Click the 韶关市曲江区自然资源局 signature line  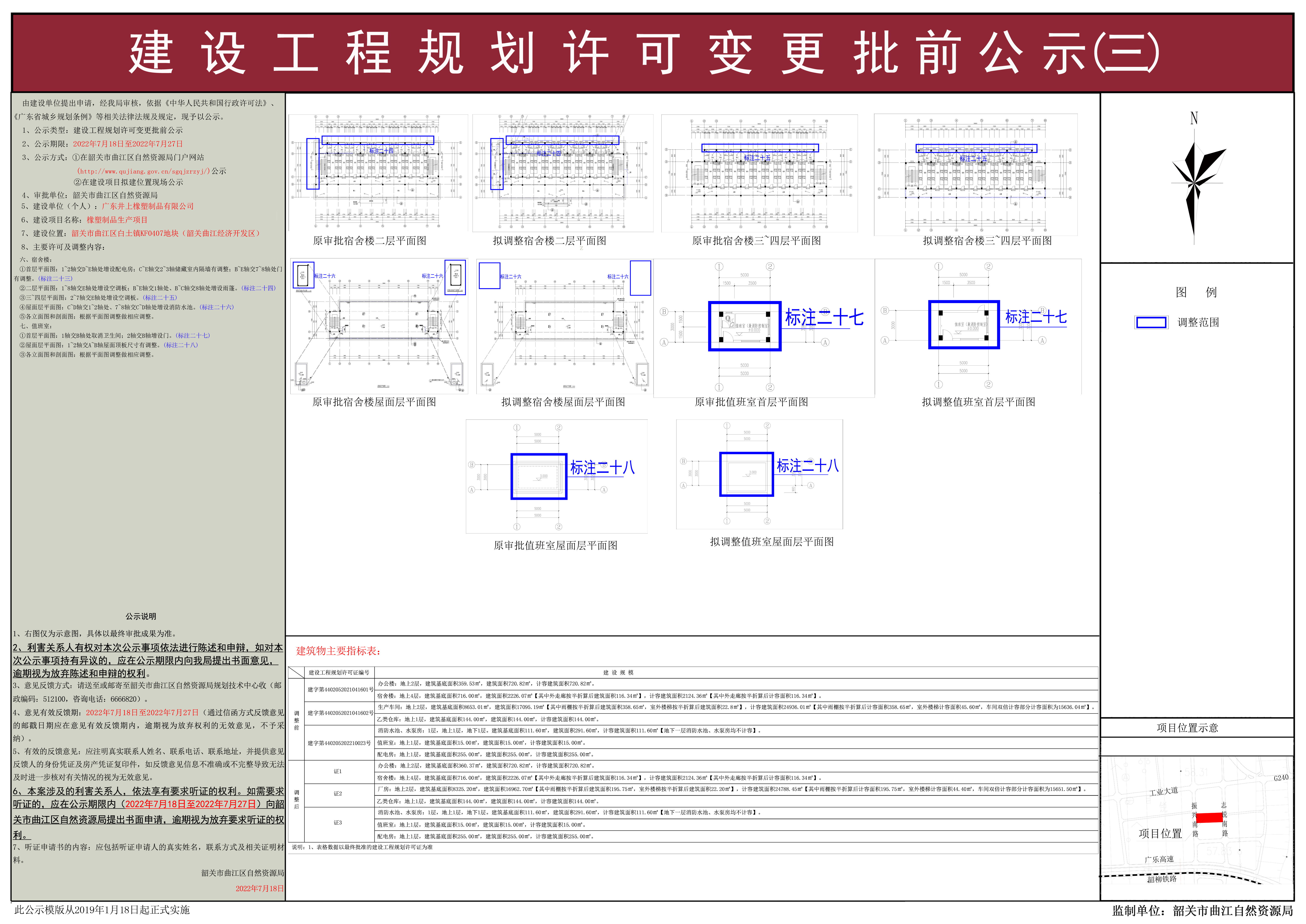(243, 873)
